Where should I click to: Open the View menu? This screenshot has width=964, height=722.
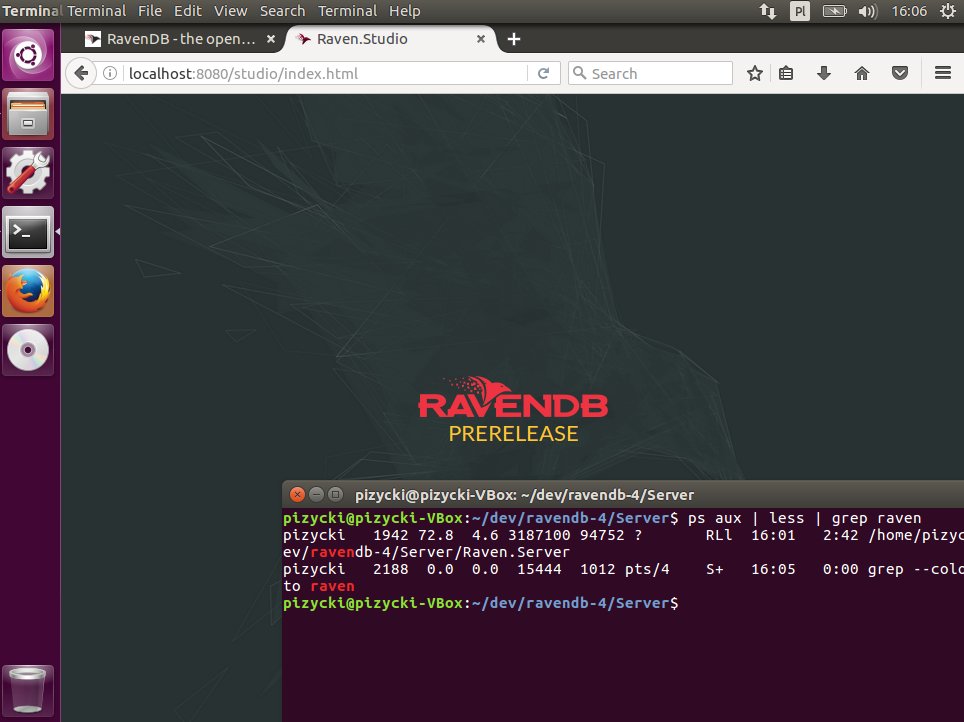[x=231, y=11]
